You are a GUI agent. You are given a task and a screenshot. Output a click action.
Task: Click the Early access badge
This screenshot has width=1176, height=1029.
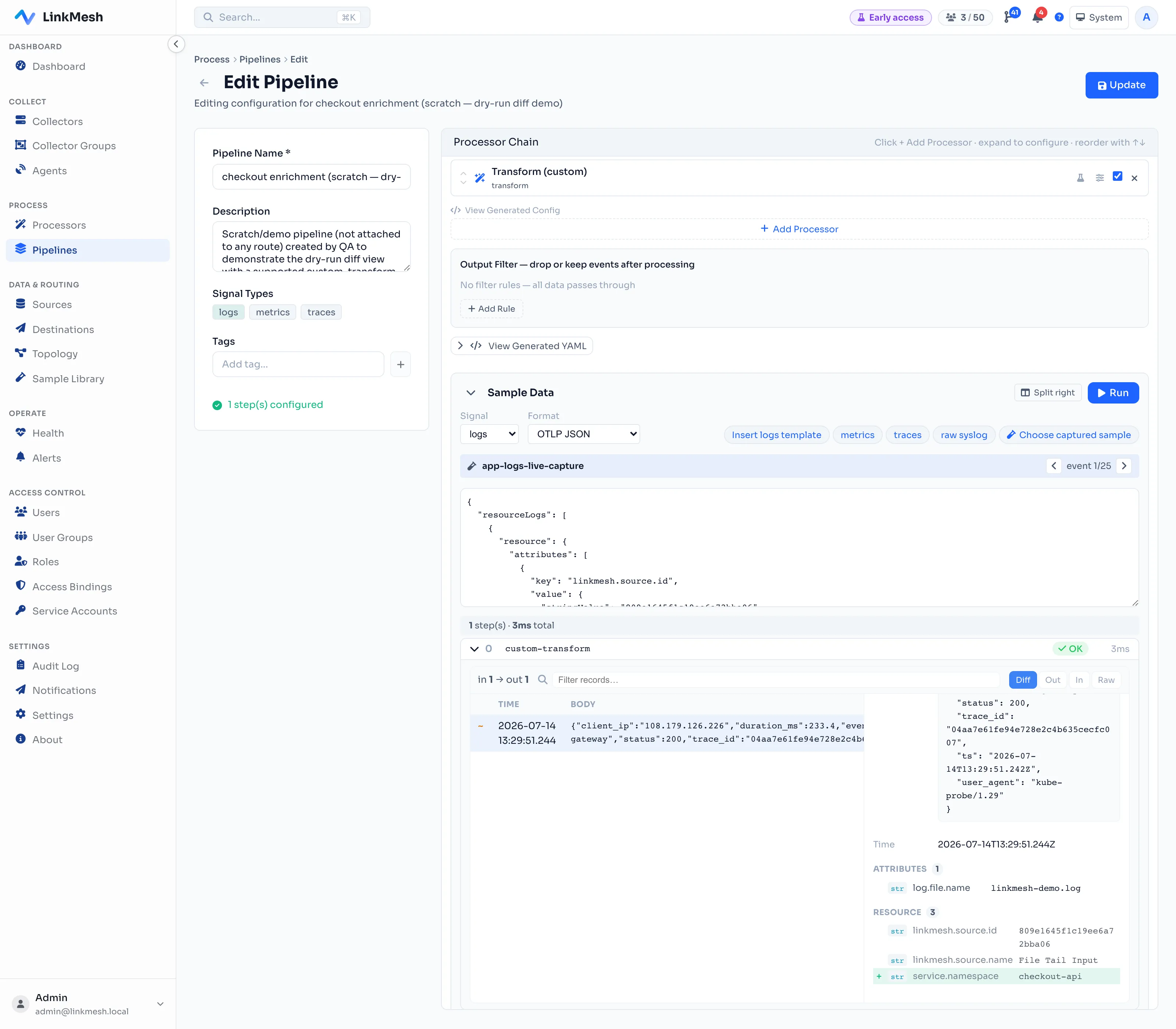pos(890,17)
